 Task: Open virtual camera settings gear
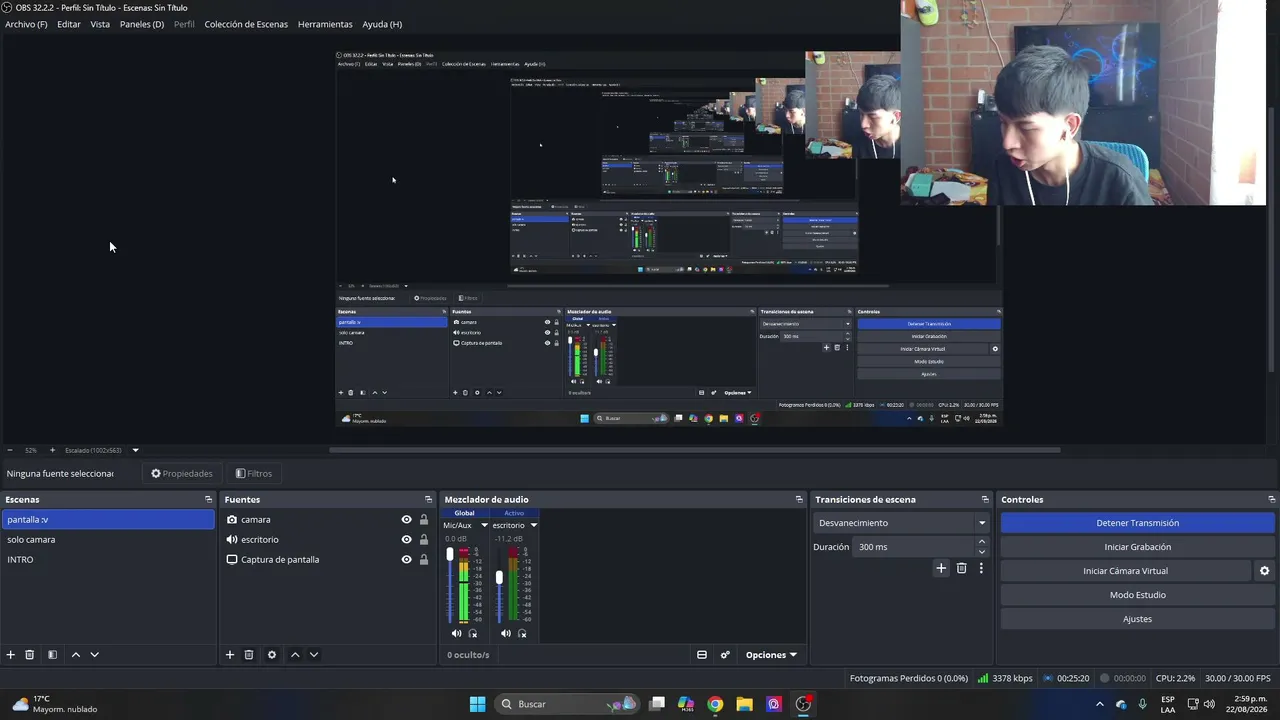tap(1264, 571)
